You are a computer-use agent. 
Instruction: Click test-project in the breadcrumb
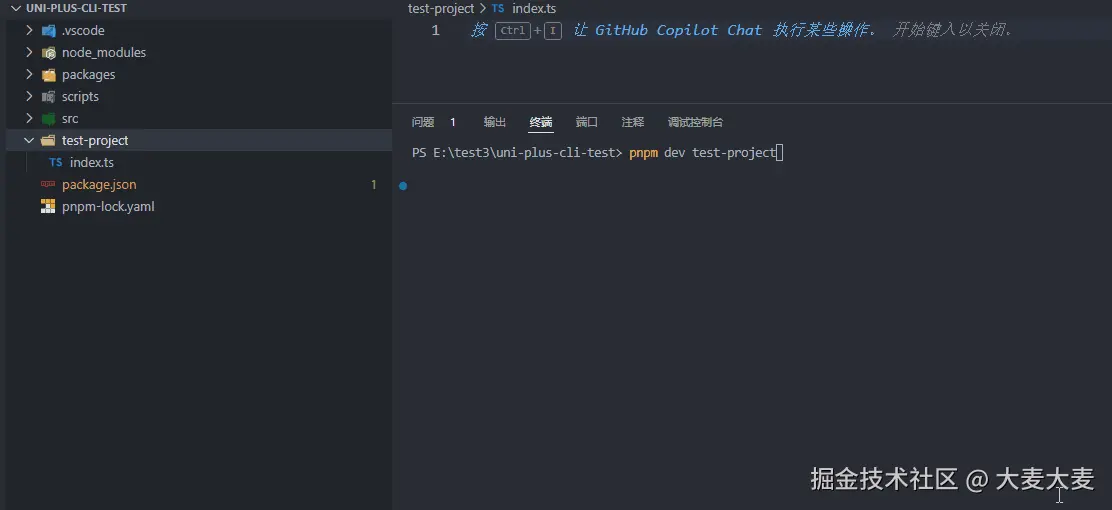[x=441, y=9]
